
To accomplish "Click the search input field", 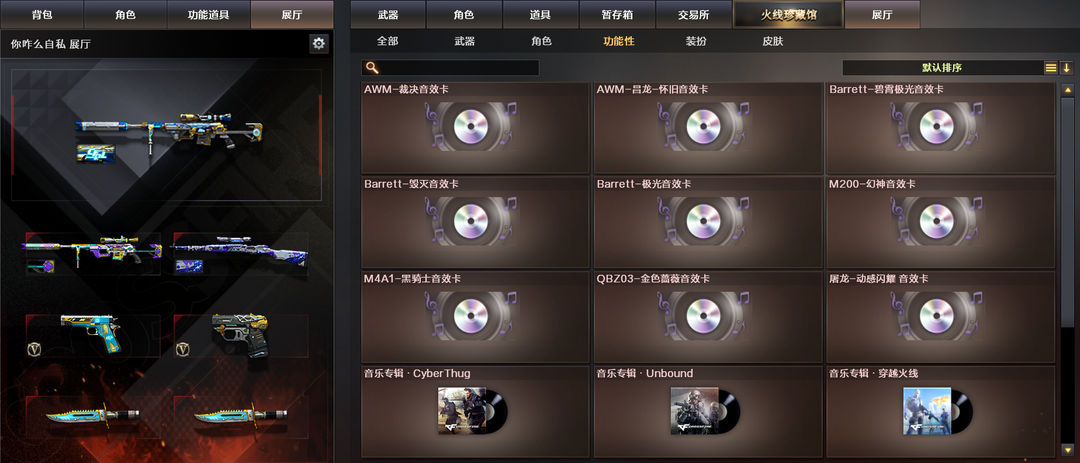I will tap(450, 68).
